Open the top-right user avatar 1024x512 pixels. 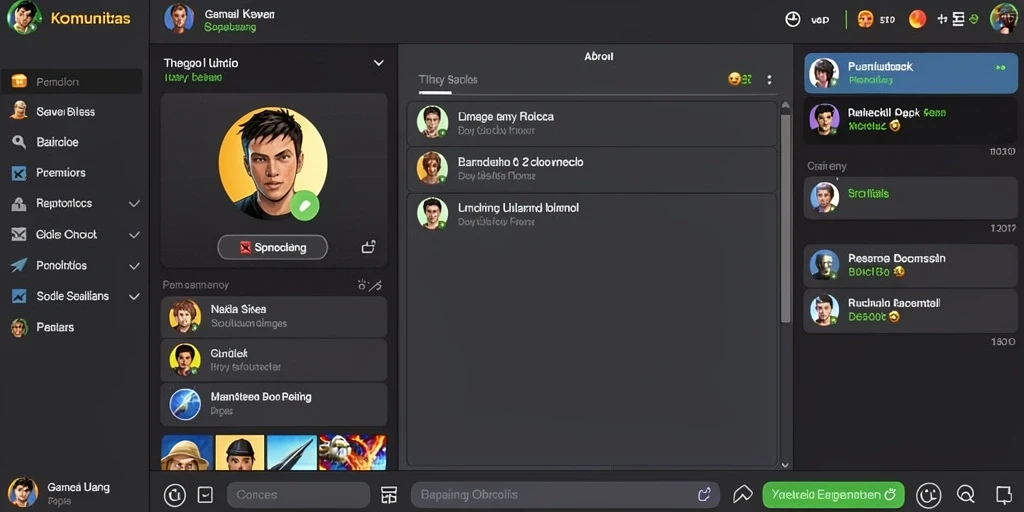tap(1004, 18)
